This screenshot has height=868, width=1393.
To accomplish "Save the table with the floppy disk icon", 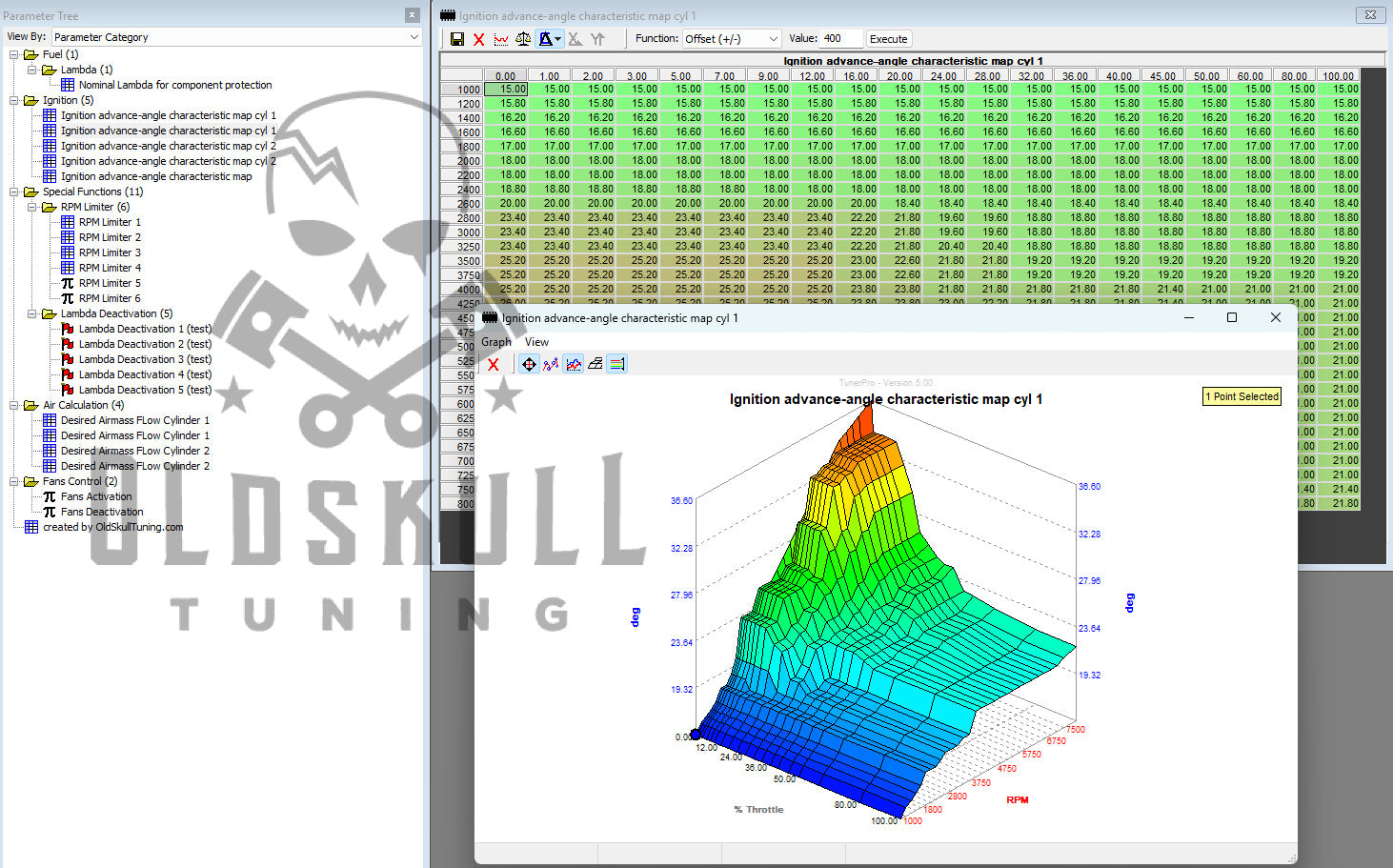I will [x=457, y=39].
